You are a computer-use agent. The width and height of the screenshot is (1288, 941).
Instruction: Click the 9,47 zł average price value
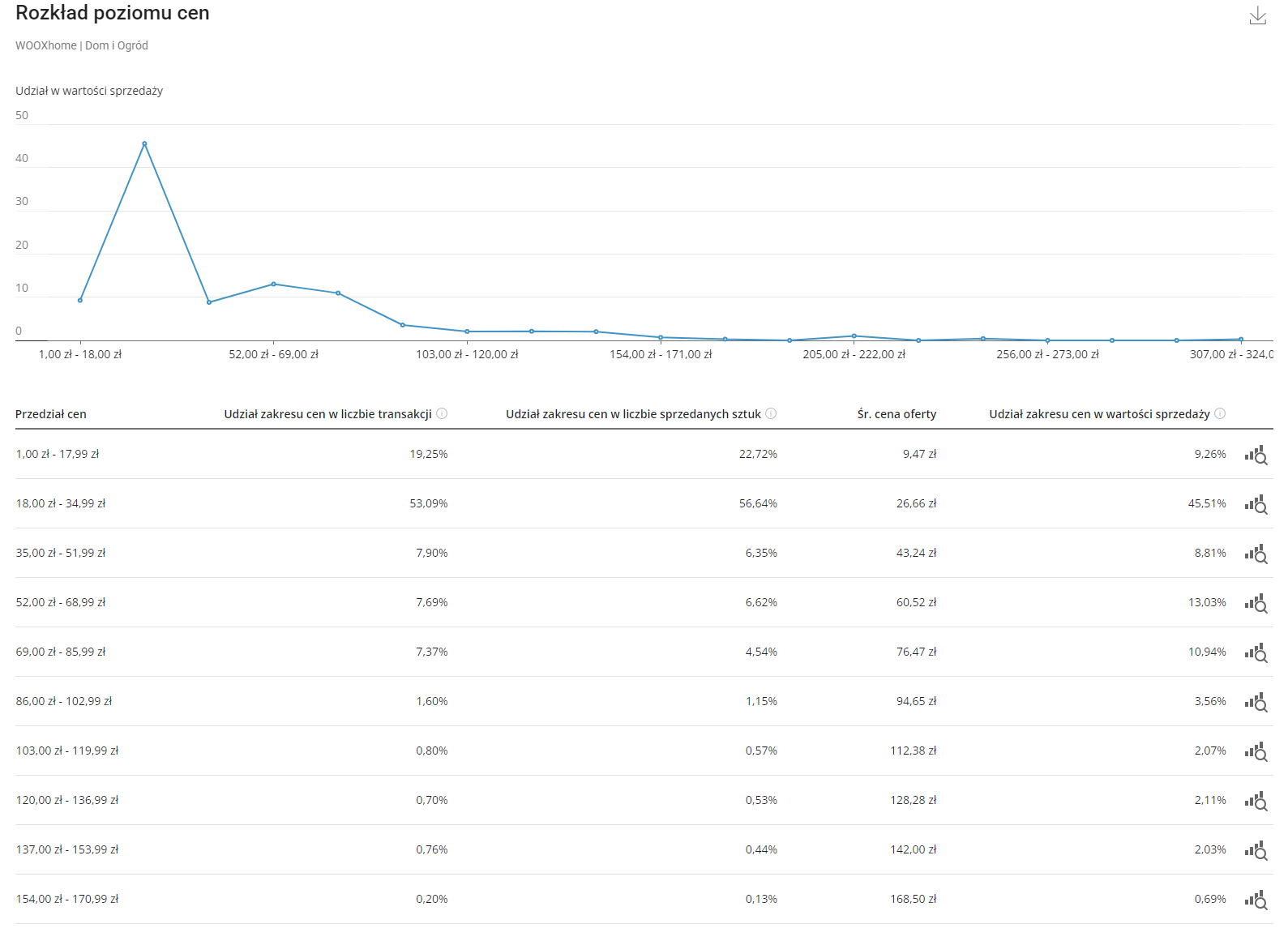click(919, 454)
